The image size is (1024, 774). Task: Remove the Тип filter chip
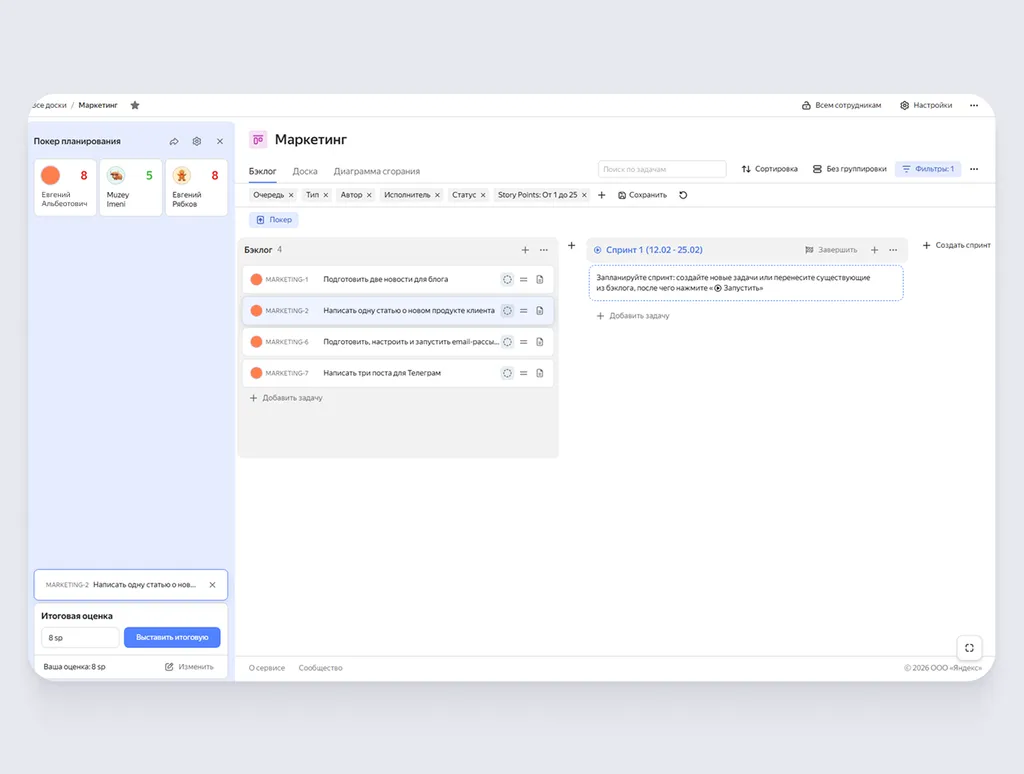[326, 195]
